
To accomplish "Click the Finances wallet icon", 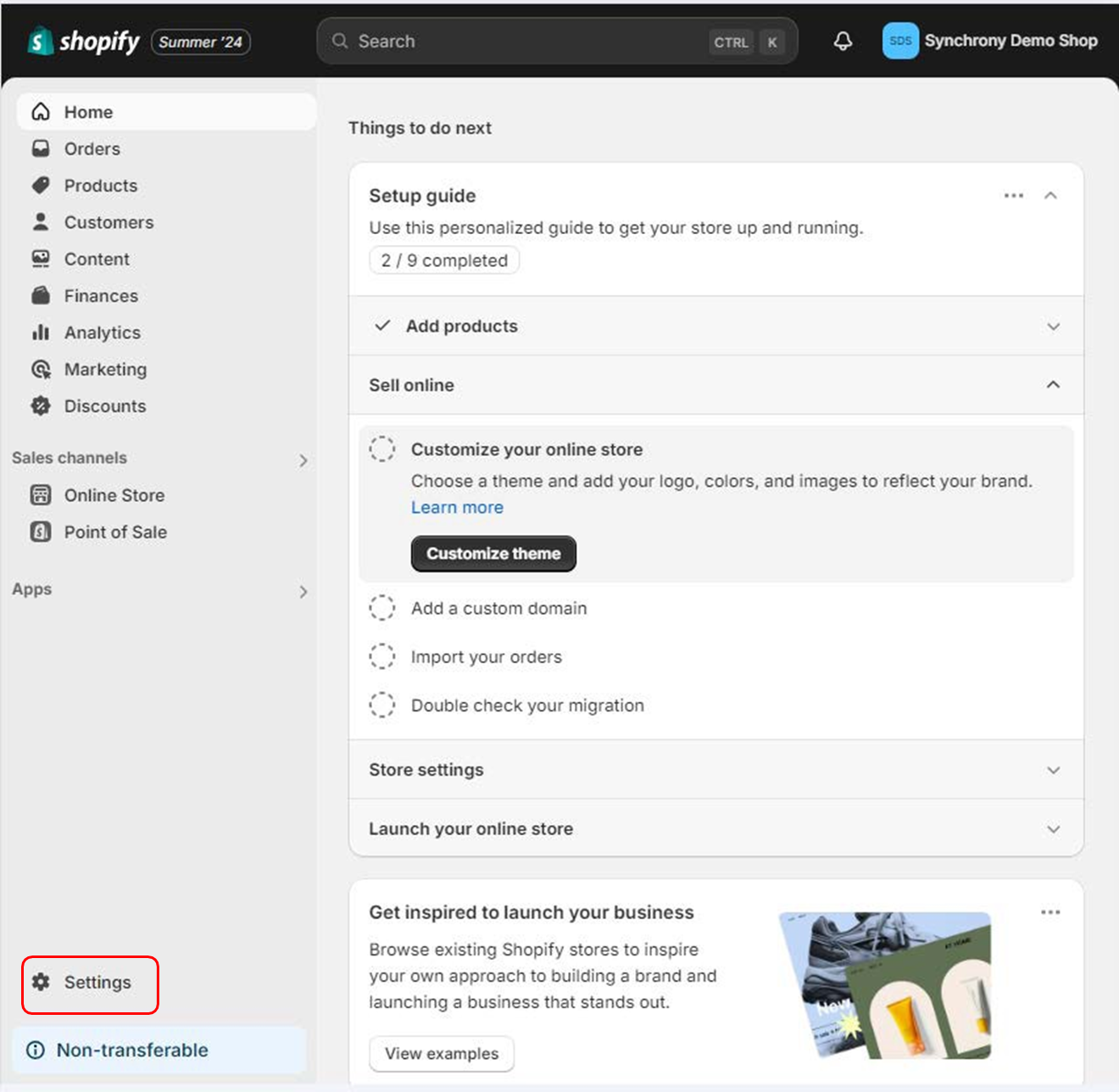I will (41, 295).
